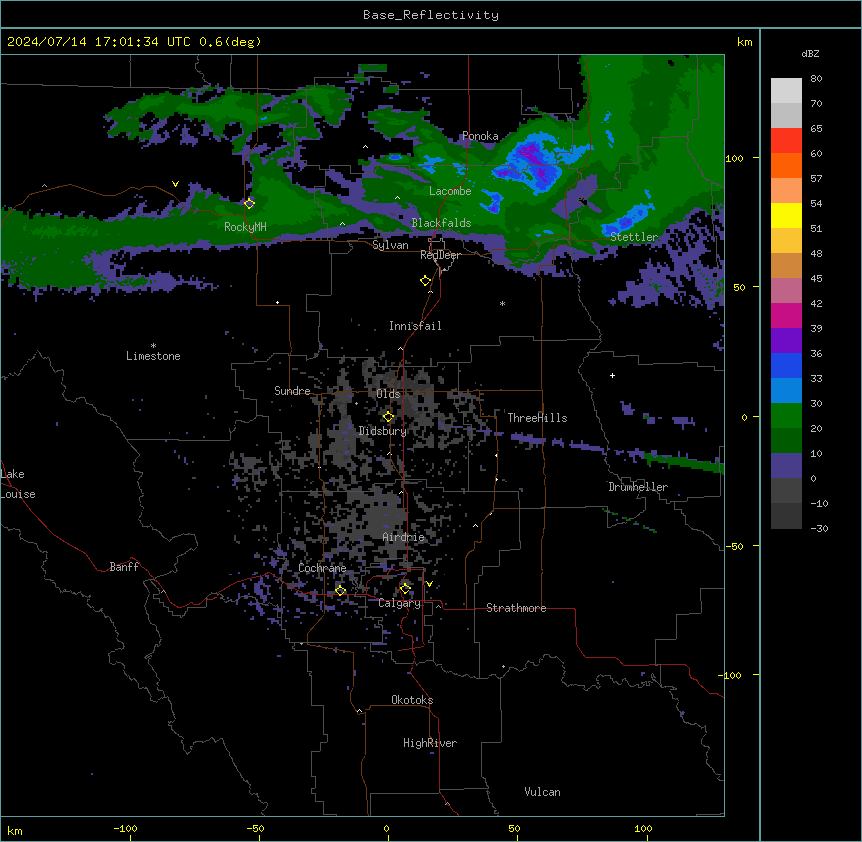This screenshot has width=862, height=842.
Task: Click the Limestone label
Action: [153, 356]
